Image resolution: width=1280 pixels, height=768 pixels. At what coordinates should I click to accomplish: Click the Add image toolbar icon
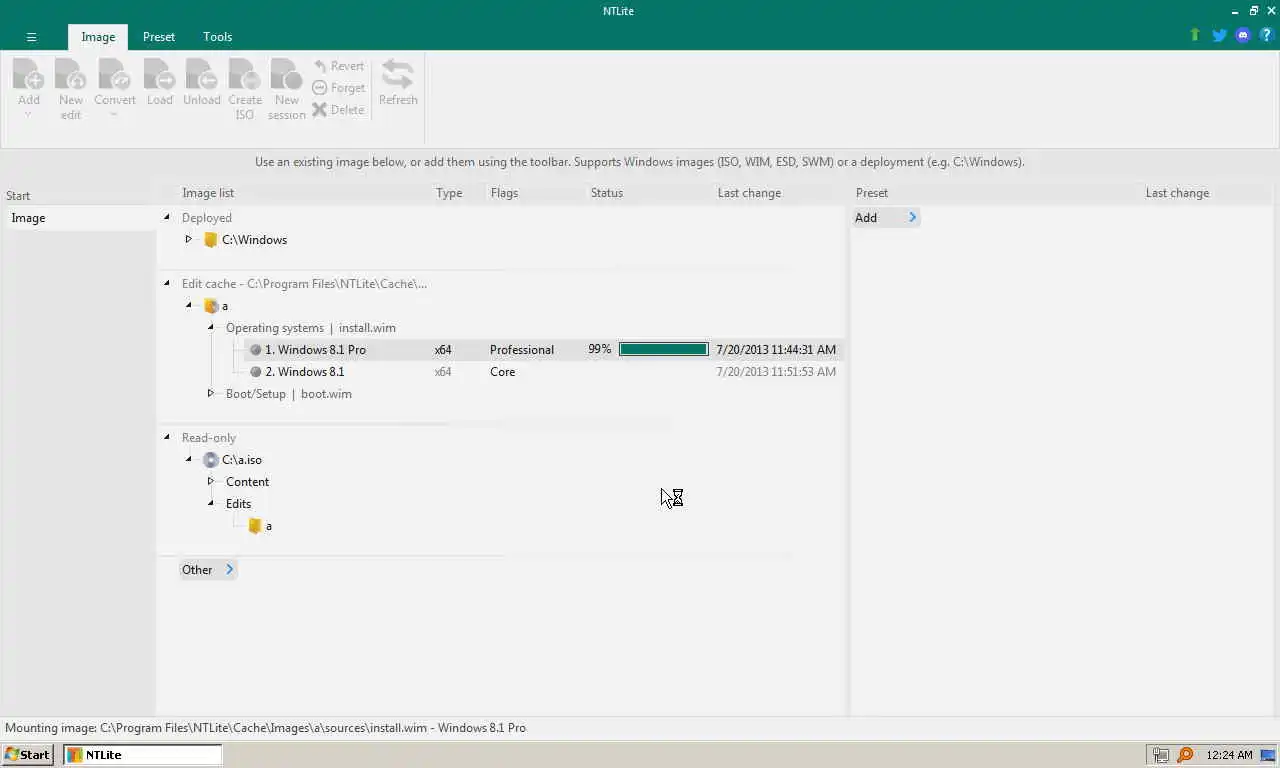pyautogui.click(x=28, y=75)
